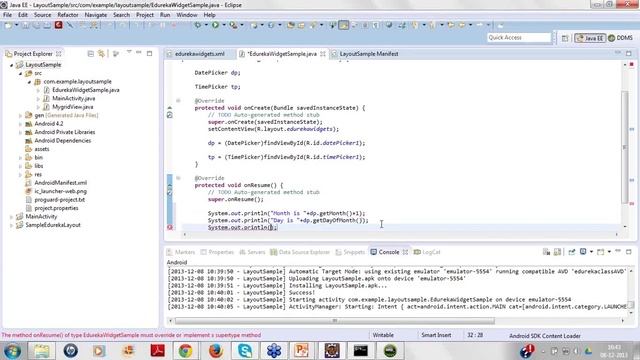
Task: Minimize the Project Explorer panel
Action: point(139,53)
